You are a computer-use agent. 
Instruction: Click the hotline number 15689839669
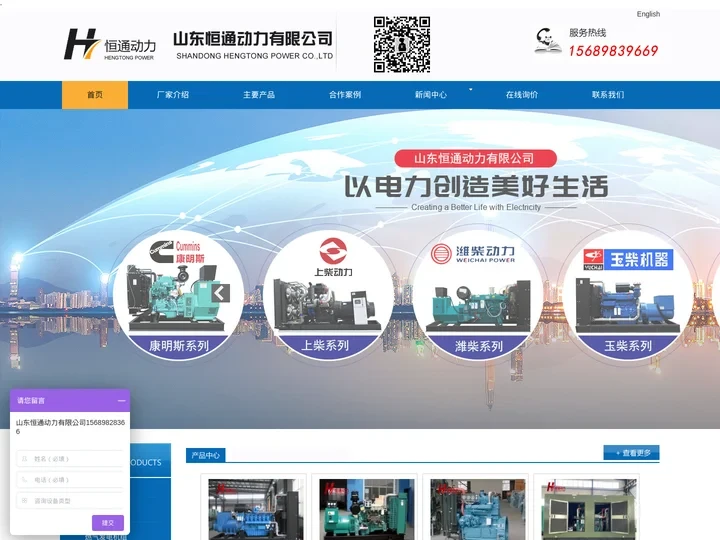click(613, 51)
